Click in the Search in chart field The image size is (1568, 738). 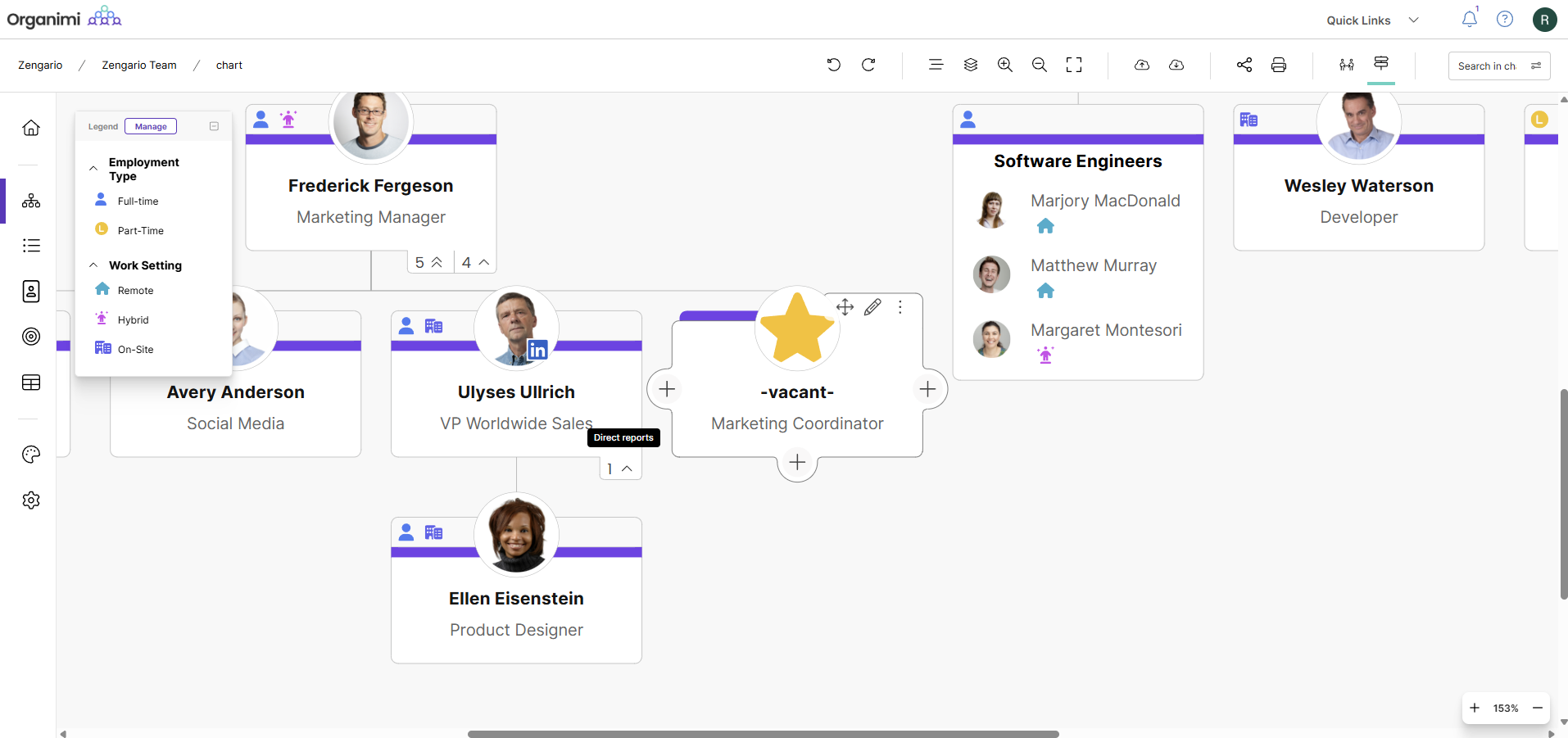click(x=1487, y=66)
